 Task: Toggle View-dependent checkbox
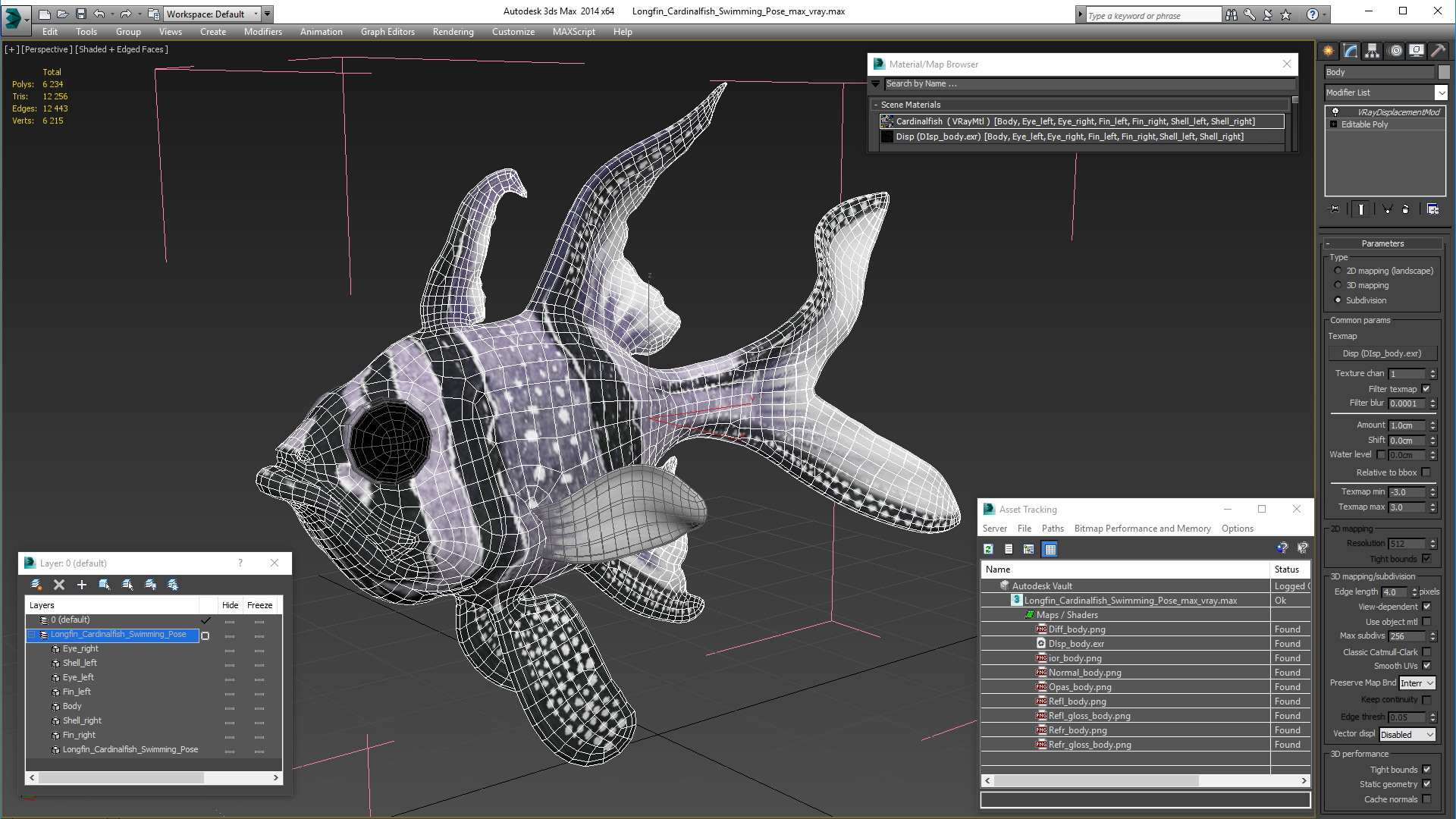[1426, 607]
